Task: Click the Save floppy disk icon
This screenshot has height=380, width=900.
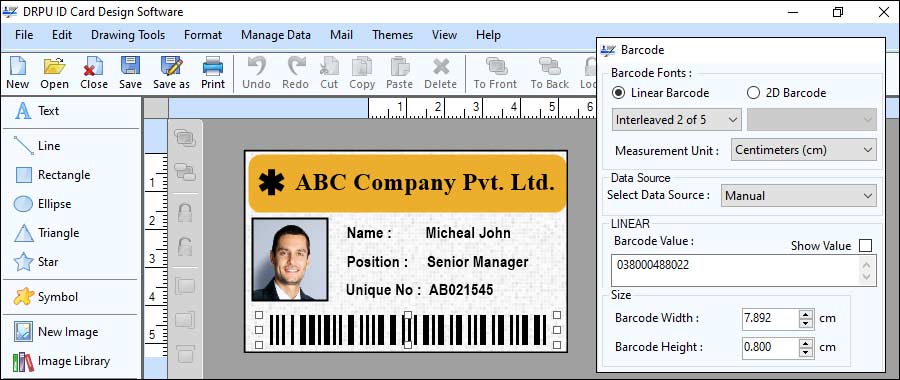Action: (x=130, y=66)
